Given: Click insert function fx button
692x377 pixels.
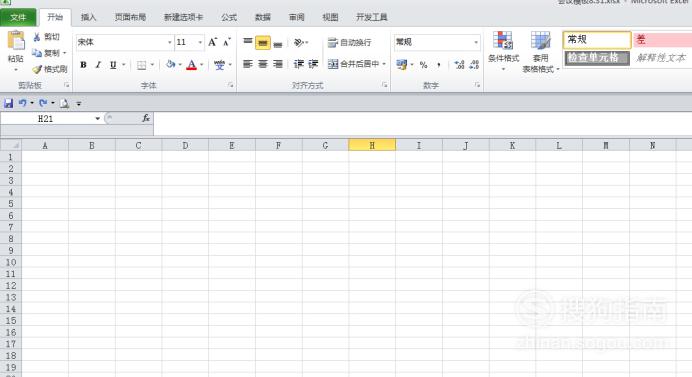Looking at the screenshot, I should tap(146, 118).
